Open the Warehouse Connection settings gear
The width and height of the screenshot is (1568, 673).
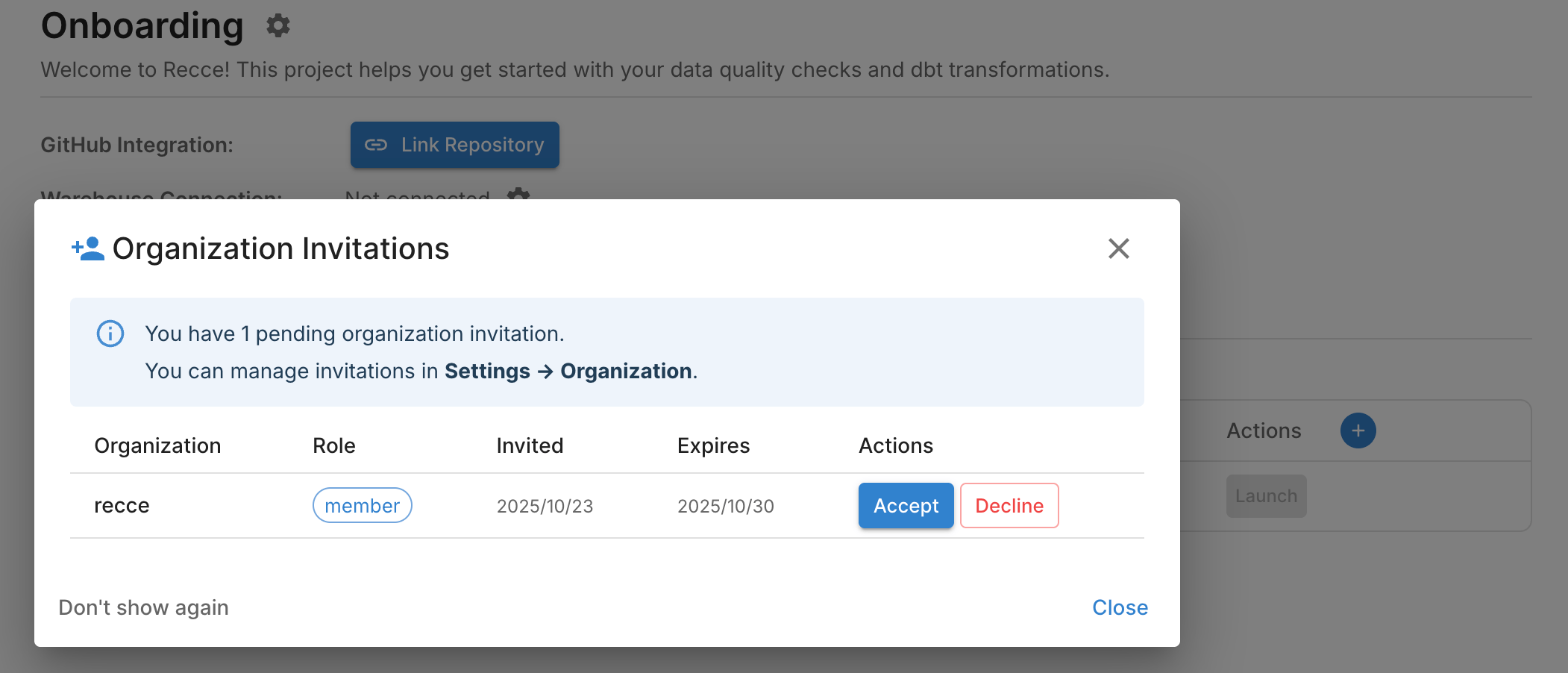[x=518, y=197]
